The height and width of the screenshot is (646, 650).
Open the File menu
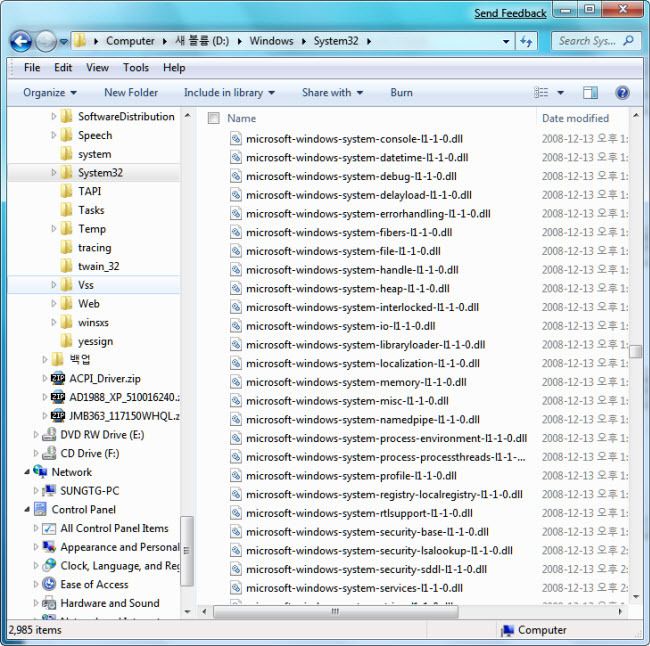(x=32, y=68)
